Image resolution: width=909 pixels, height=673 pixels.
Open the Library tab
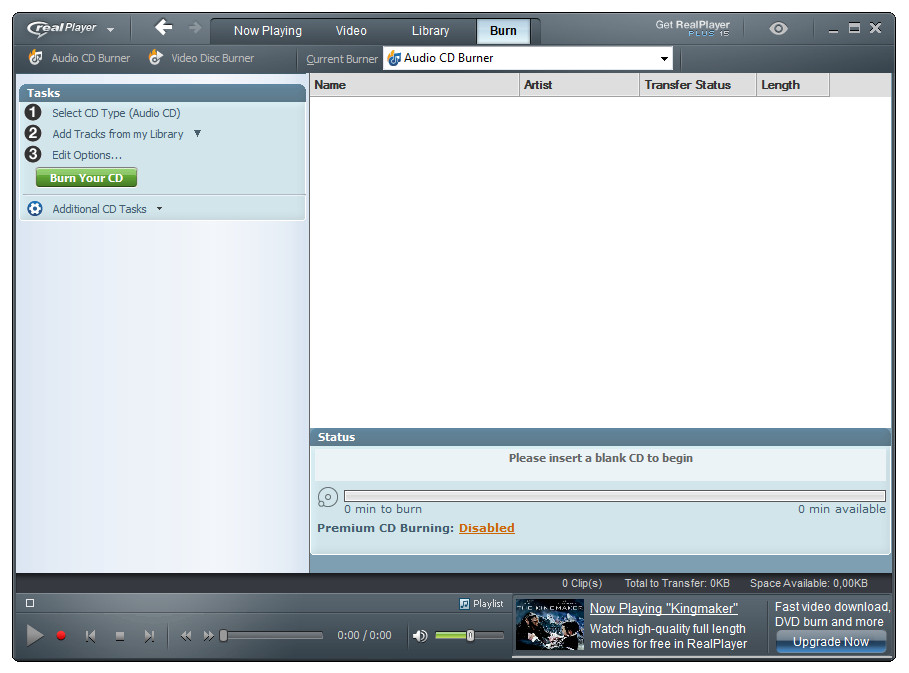click(x=430, y=31)
